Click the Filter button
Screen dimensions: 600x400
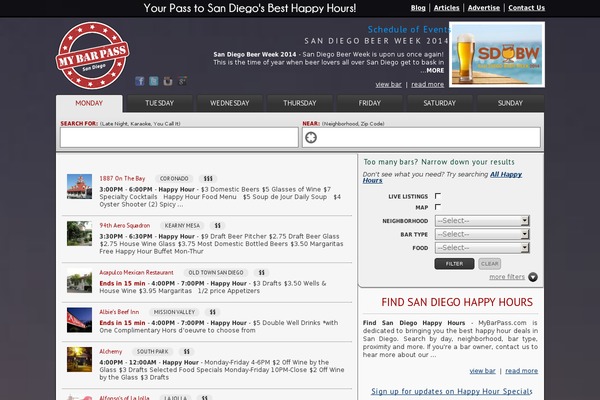454,264
